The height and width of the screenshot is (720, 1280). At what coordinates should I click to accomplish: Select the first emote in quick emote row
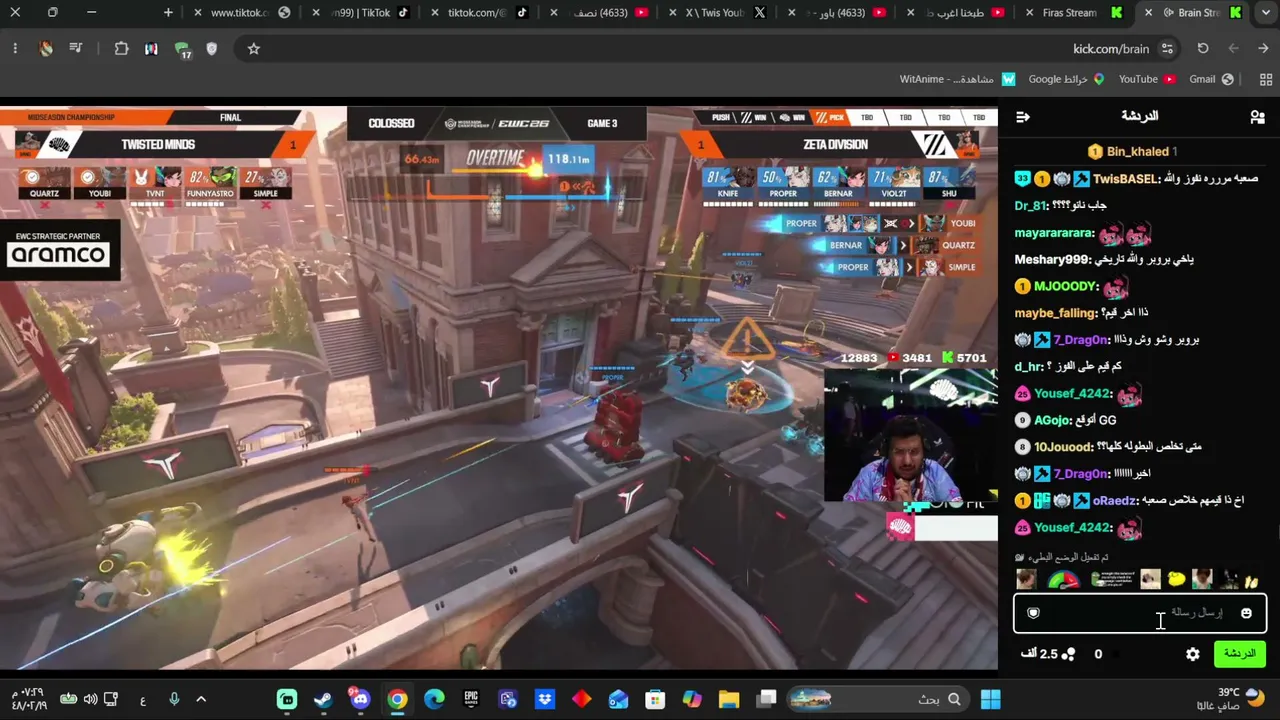point(1026,580)
